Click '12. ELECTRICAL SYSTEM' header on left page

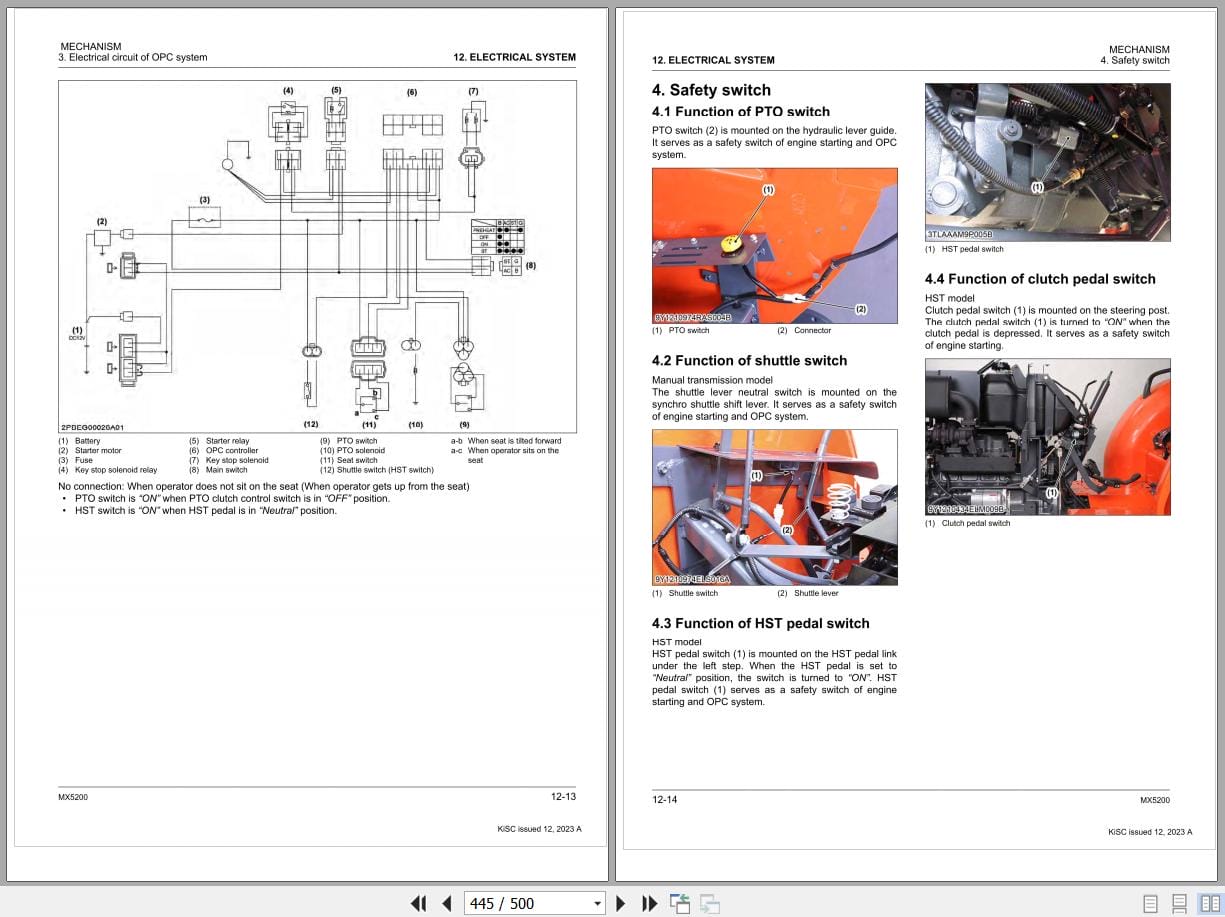point(514,58)
